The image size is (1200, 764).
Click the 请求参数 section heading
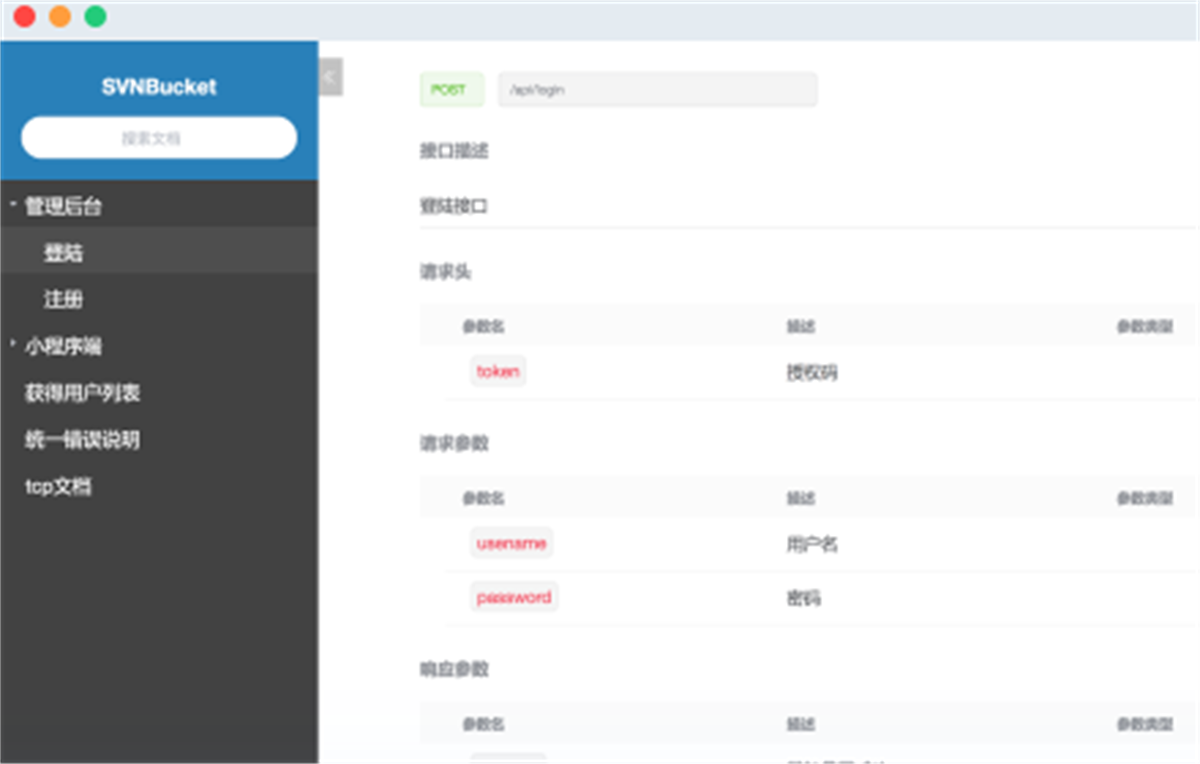(x=454, y=443)
